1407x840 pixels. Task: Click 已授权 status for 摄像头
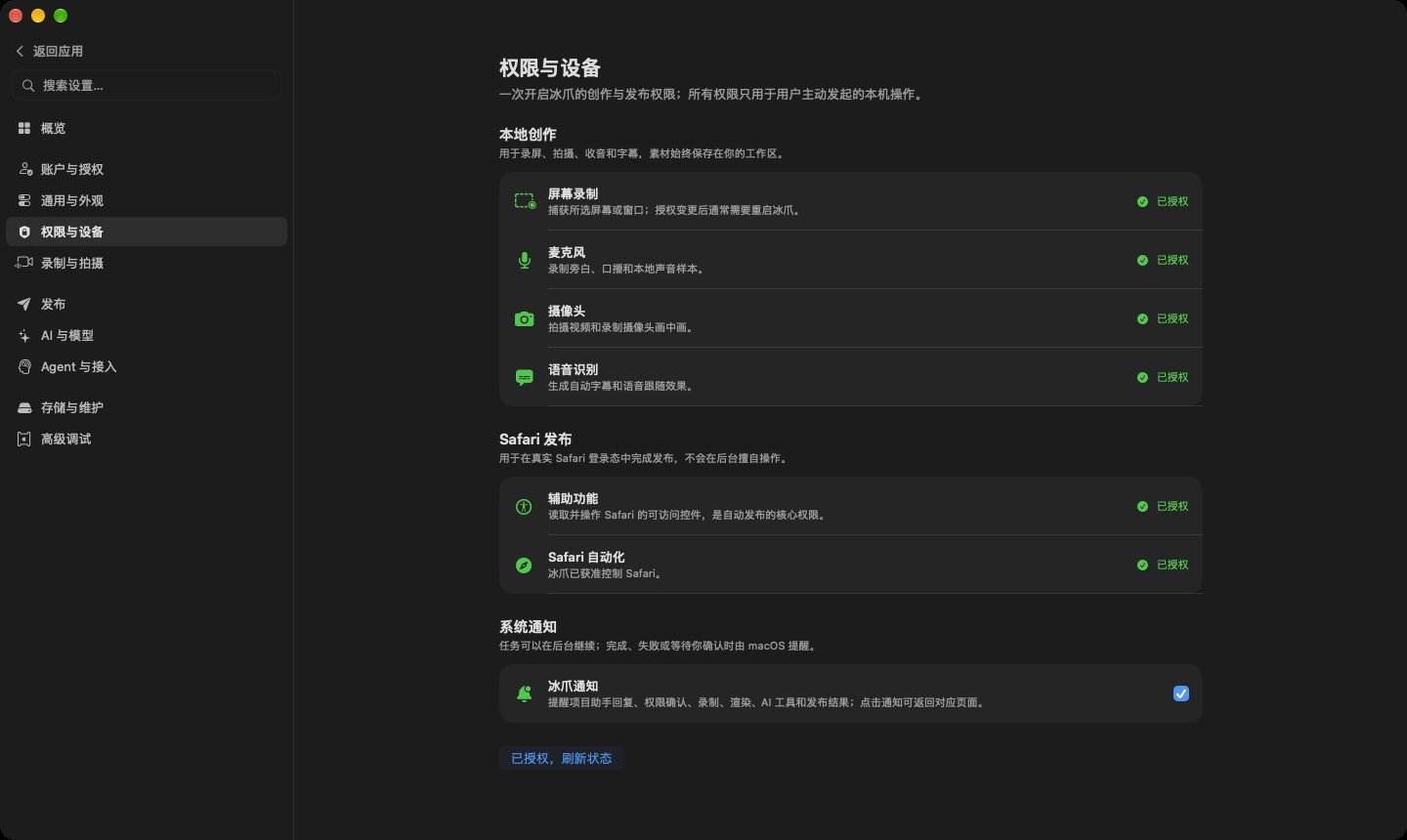pos(1163,318)
